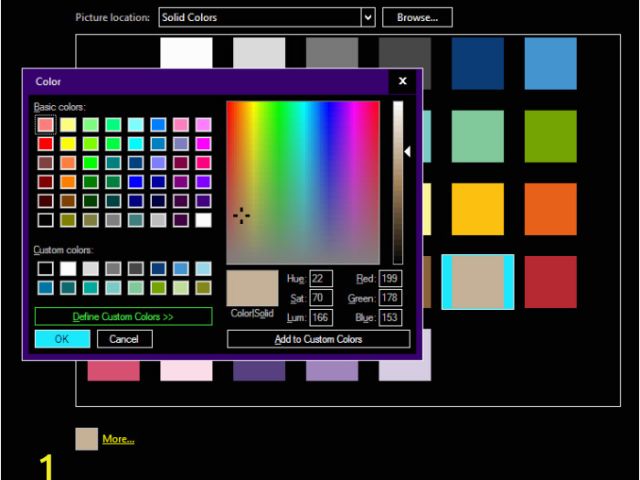Focus the Hue input field
The image size is (640, 480).
321,278
